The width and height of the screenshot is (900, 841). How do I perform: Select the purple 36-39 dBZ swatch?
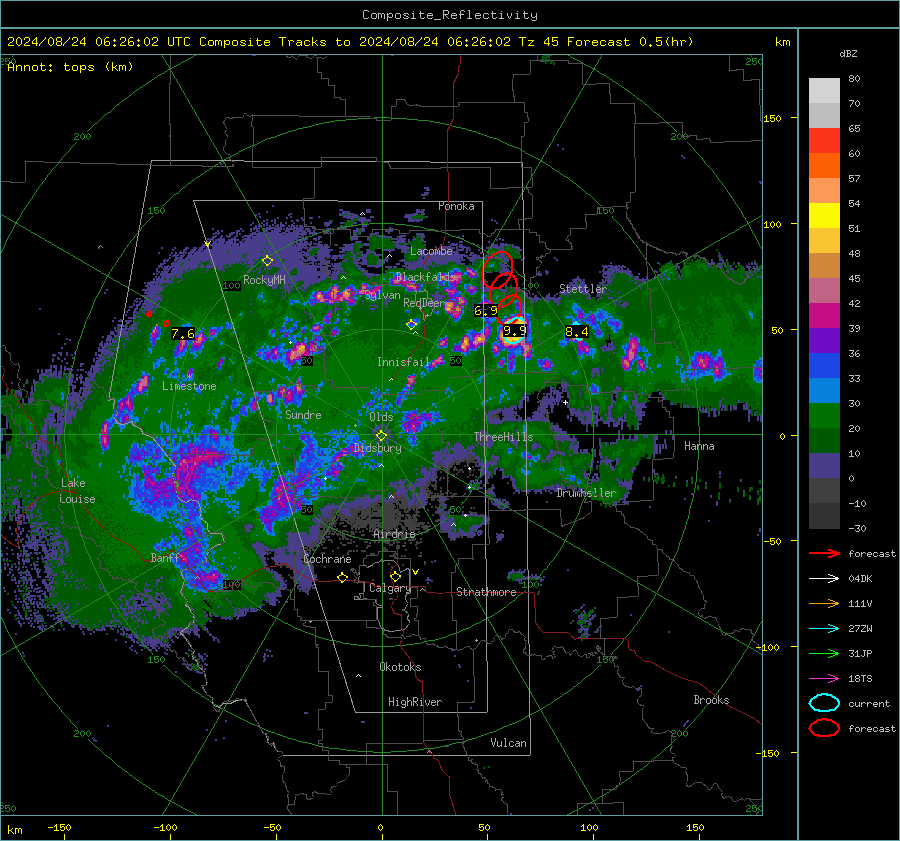[824, 340]
